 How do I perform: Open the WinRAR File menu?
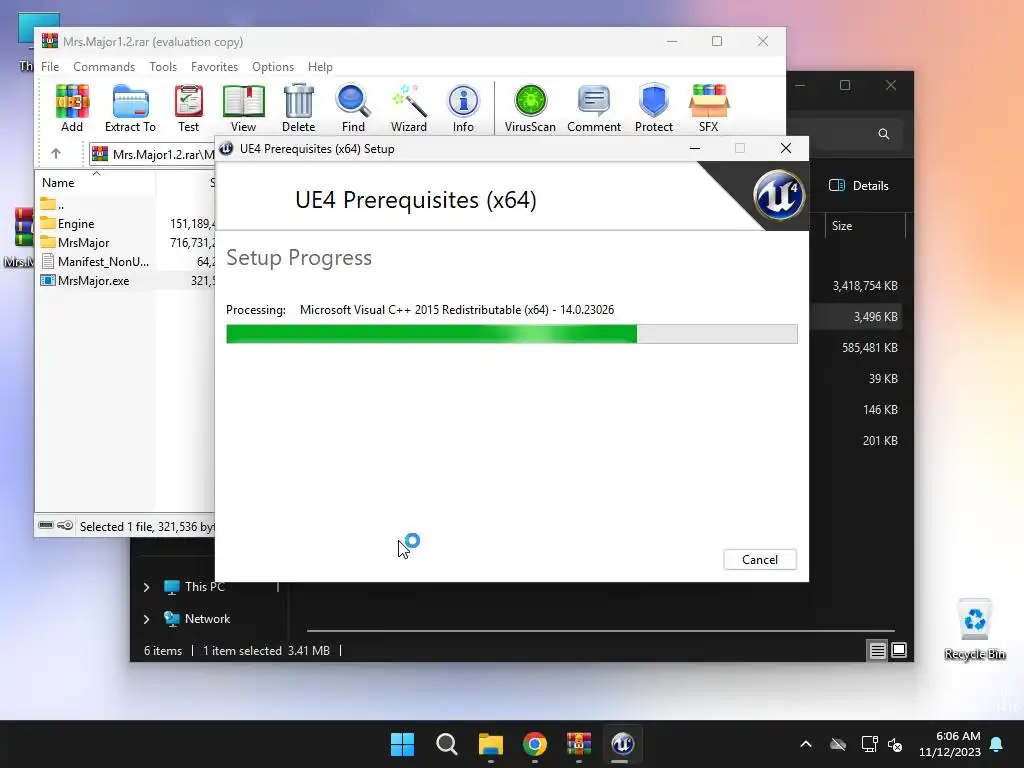50,67
